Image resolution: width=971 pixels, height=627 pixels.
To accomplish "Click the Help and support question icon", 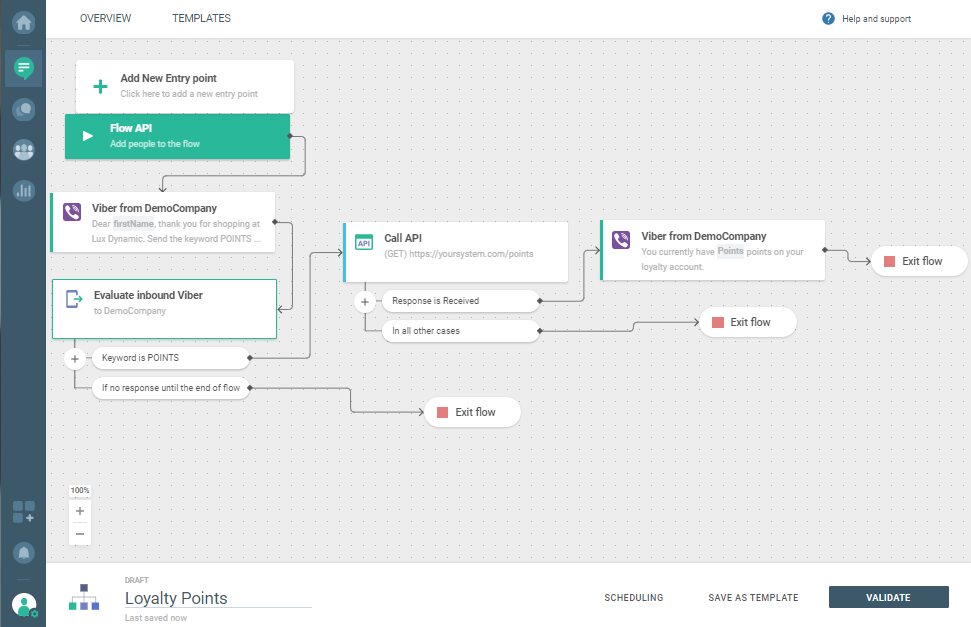I will coord(828,19).
